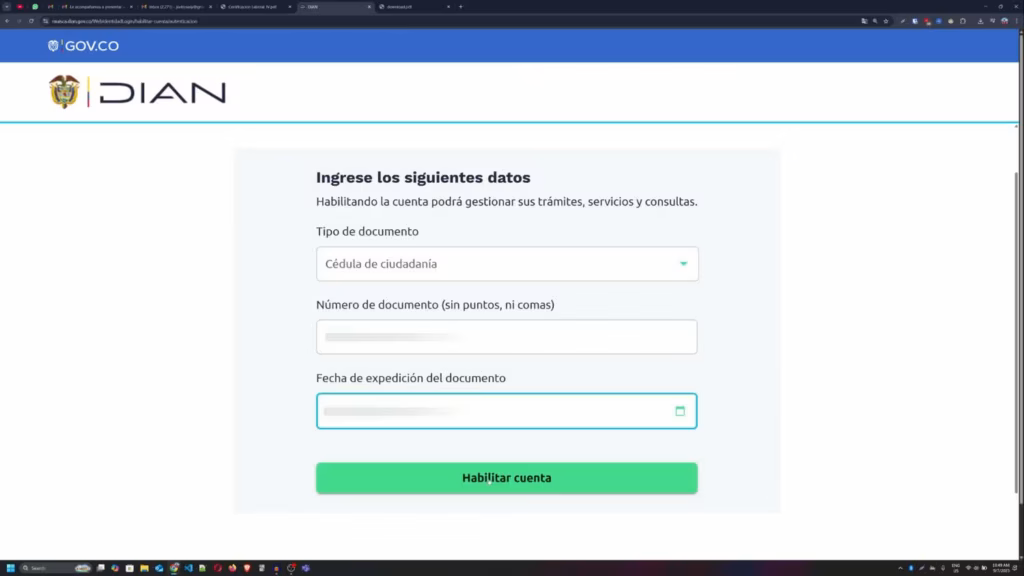Open Visual Studio Code from the taskbar
Screen dimensions: 1024x576
(188, 568)
